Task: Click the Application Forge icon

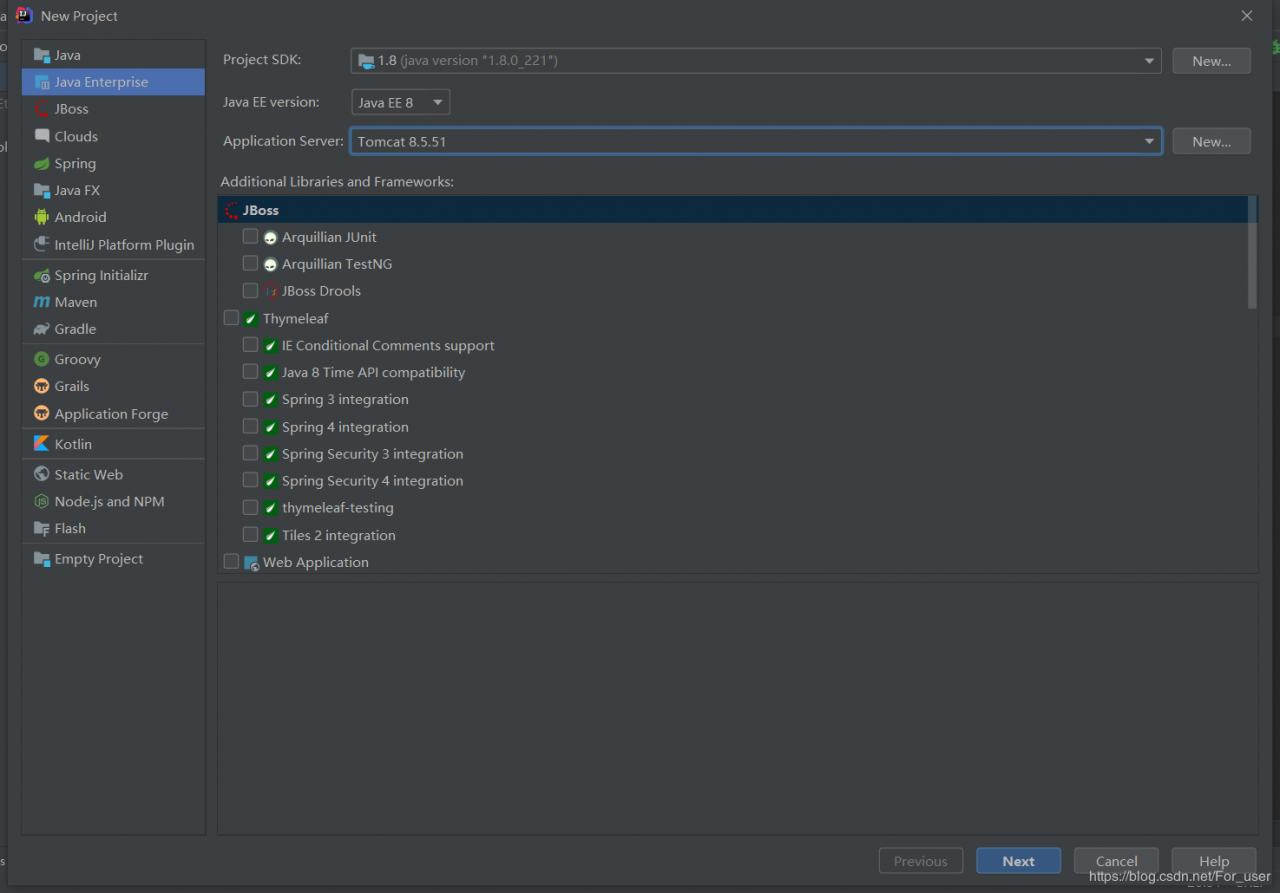Action: point(41,413)
